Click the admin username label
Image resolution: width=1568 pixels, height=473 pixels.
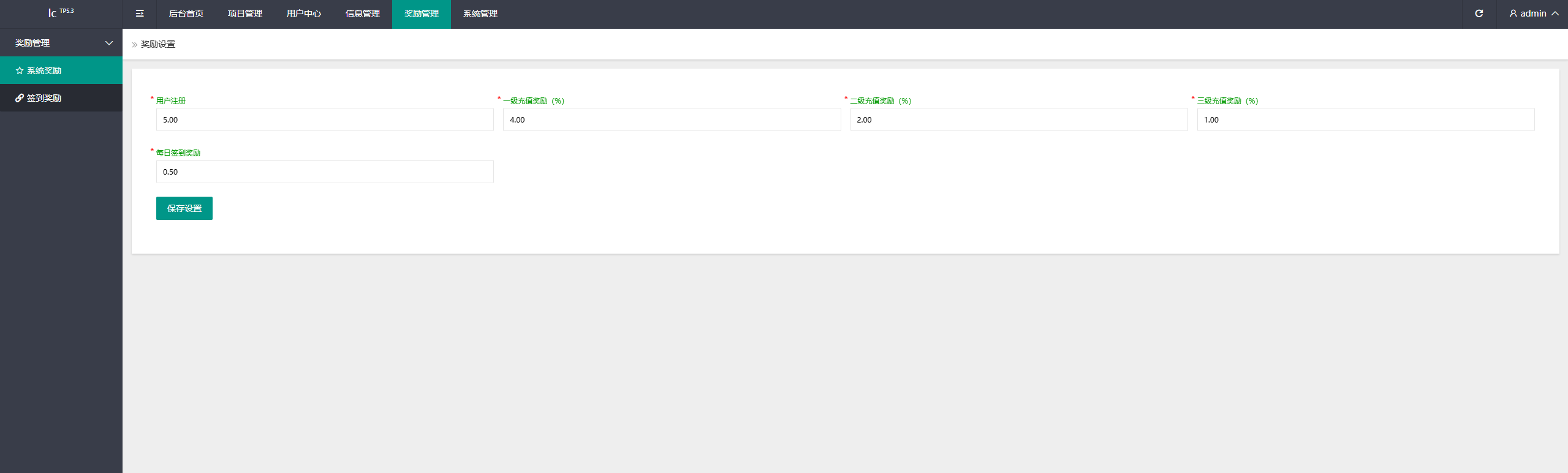1533,13
